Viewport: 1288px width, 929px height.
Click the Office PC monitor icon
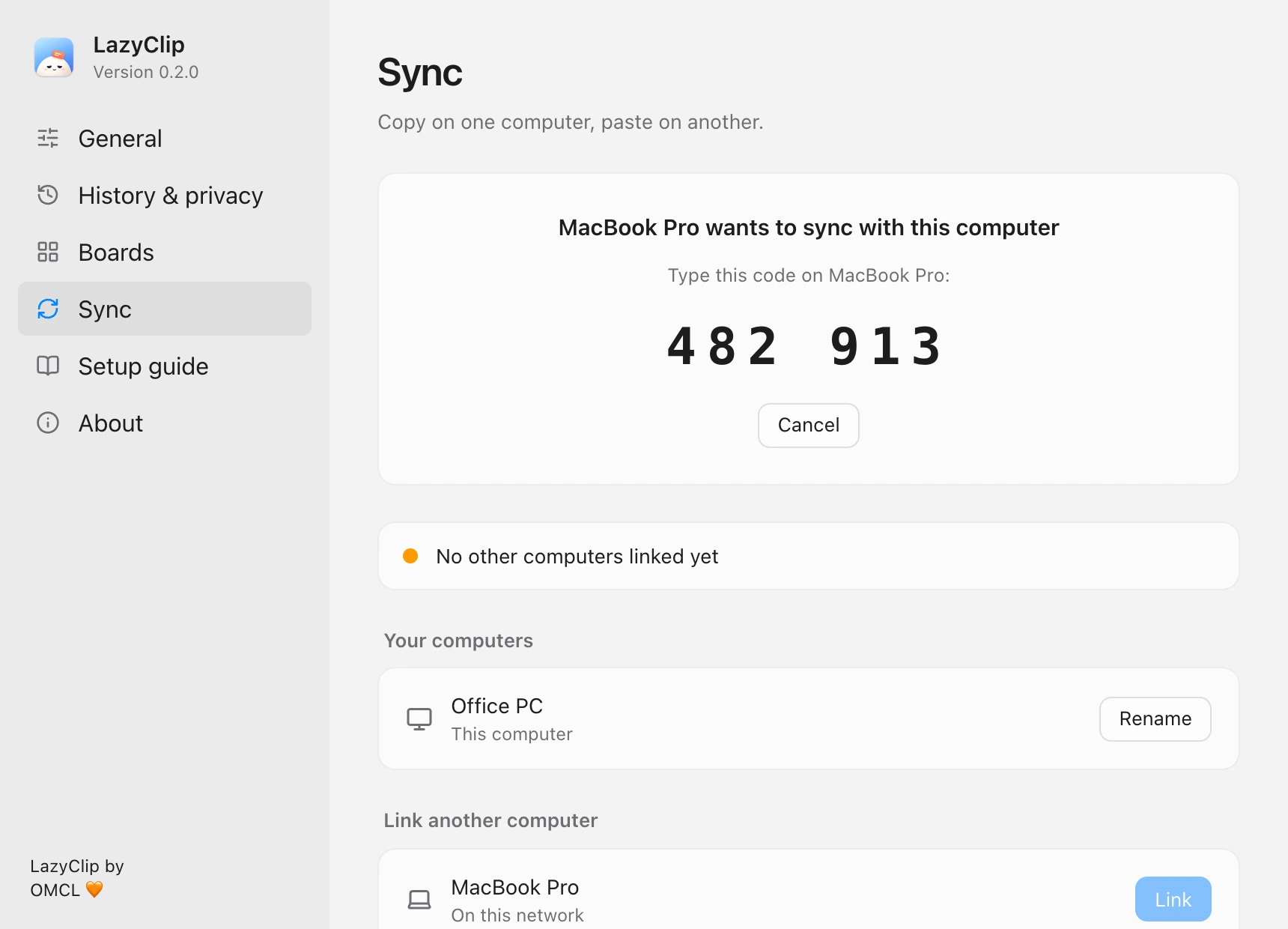pyautogui.click(x=419, y=719)
